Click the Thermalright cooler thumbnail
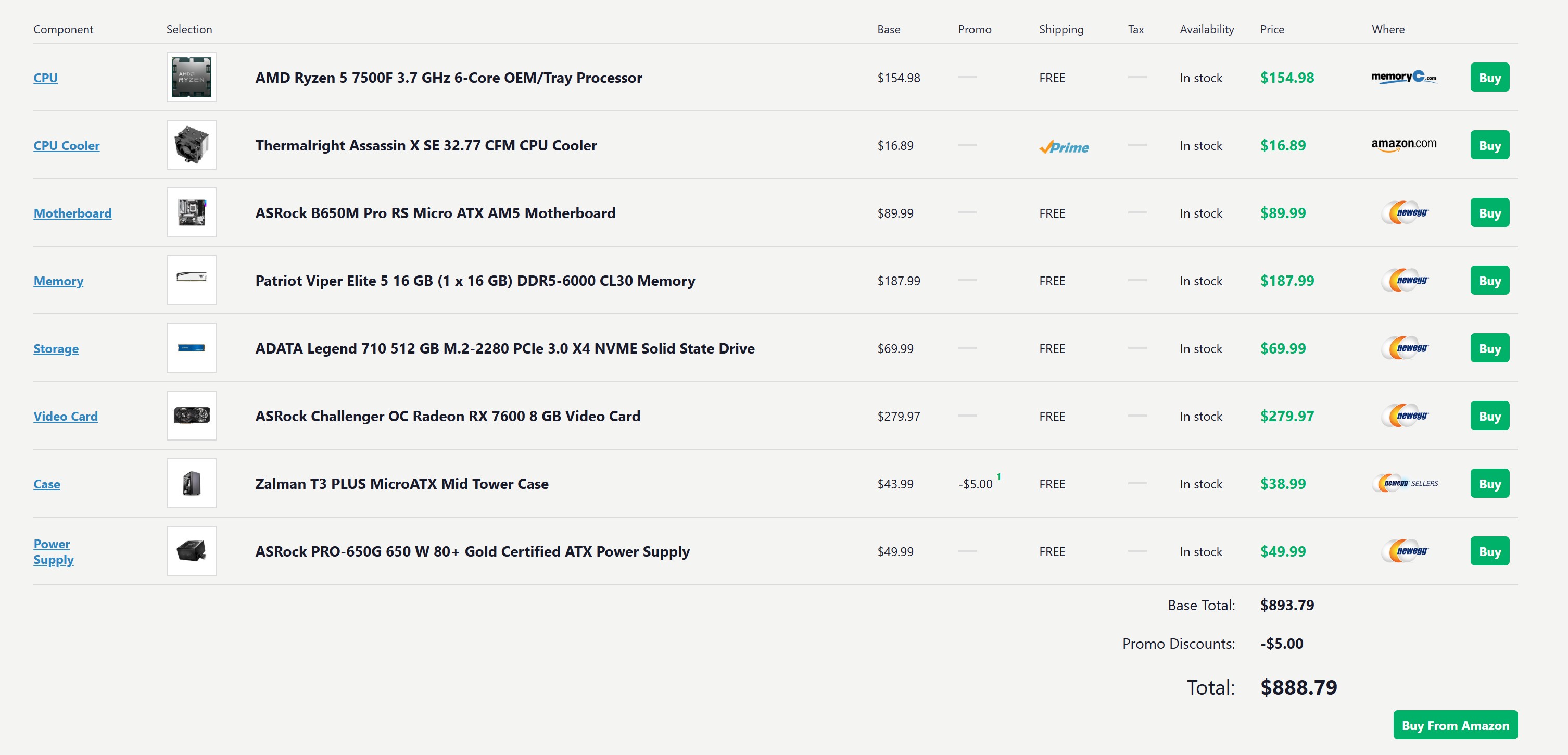 192,145
